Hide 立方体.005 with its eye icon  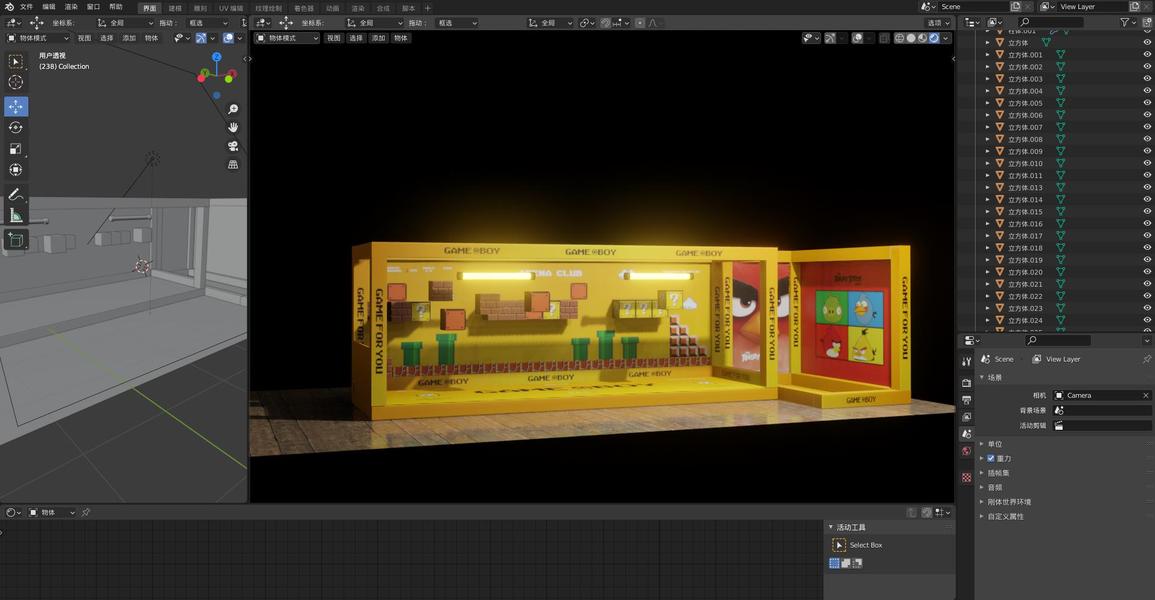tap(1147, 103)
